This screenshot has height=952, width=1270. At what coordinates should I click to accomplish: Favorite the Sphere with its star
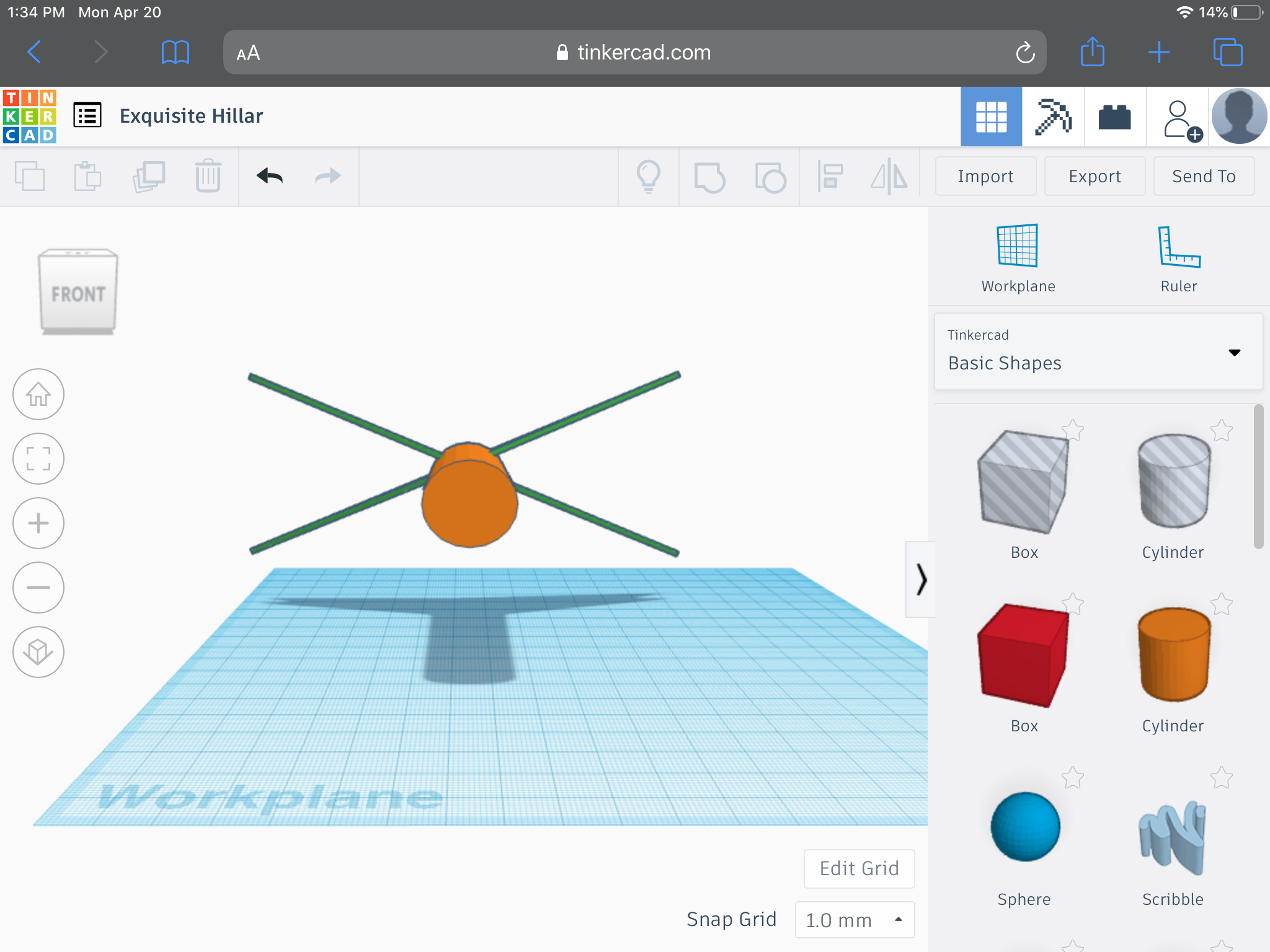(1073, 777)
